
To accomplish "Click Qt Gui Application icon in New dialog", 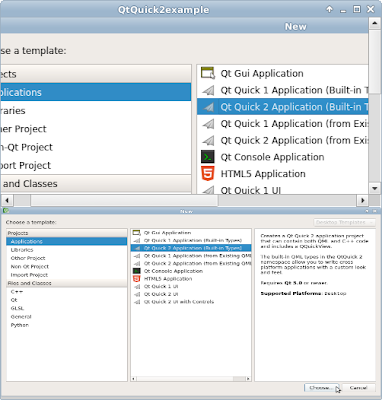I will coord(137,233).
